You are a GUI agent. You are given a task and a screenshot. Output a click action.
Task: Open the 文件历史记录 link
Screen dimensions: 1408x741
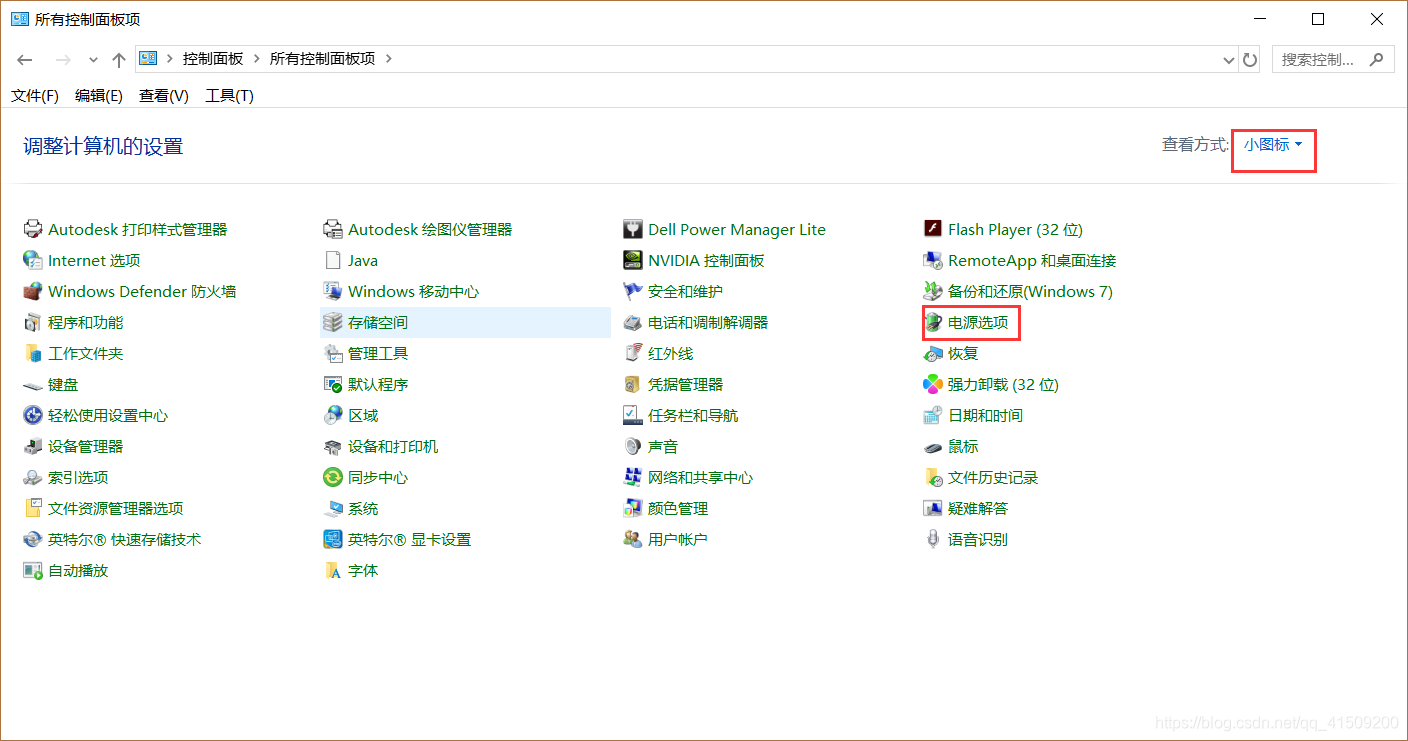tap(993, 477)
